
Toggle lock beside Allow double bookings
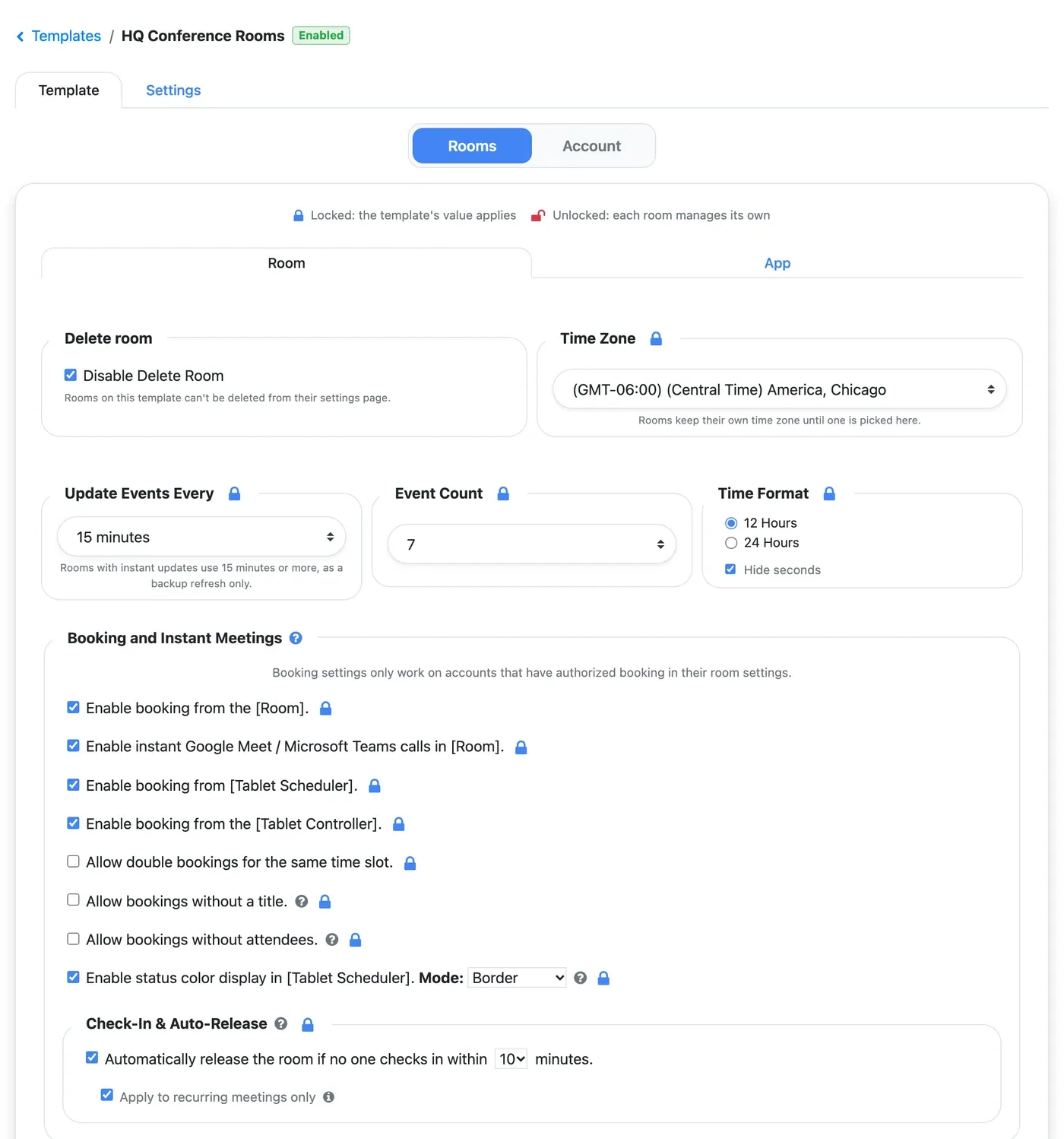coord(410,863)
